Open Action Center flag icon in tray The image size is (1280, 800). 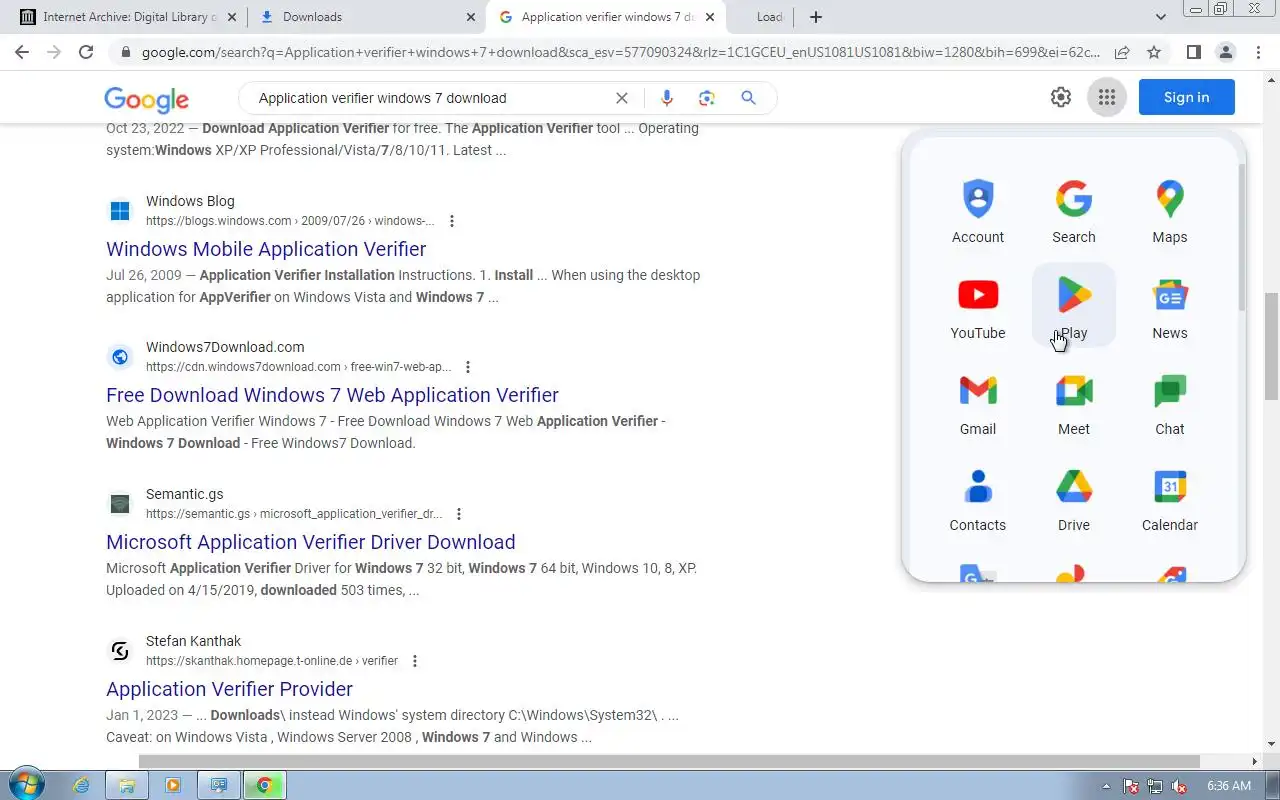tap(1131, 786)
